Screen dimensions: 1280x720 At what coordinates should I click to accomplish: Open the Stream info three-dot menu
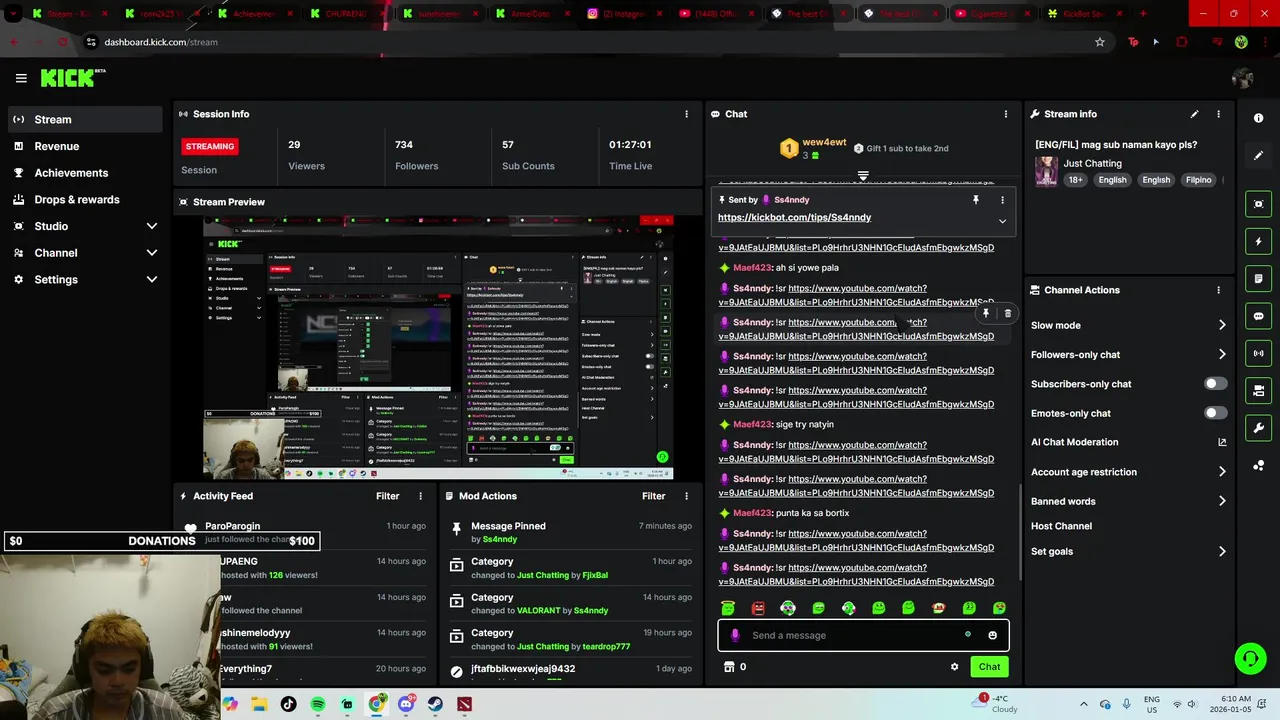point(1218,114)
